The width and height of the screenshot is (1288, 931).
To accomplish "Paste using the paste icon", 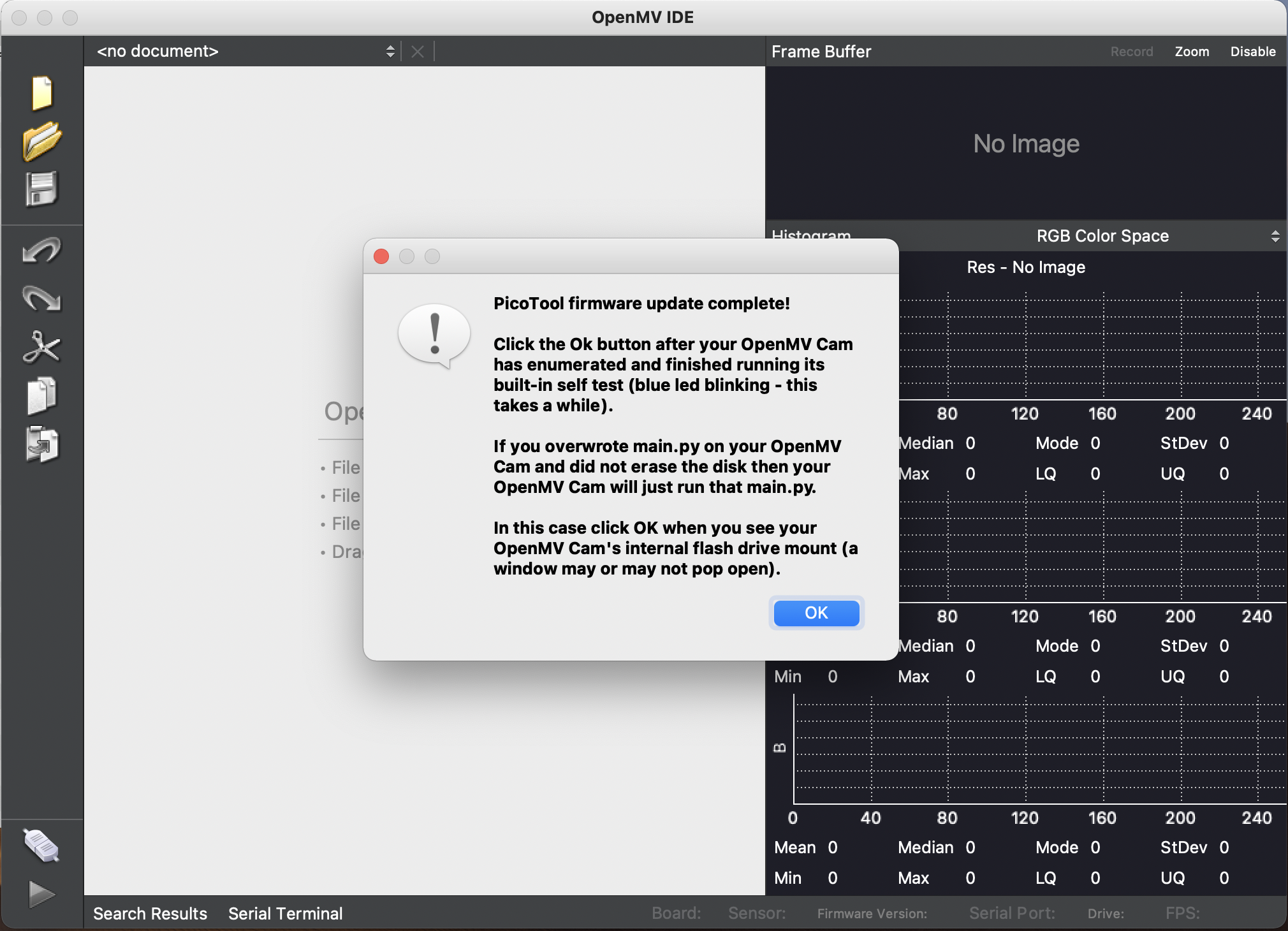I will click(x=41, y=444).
